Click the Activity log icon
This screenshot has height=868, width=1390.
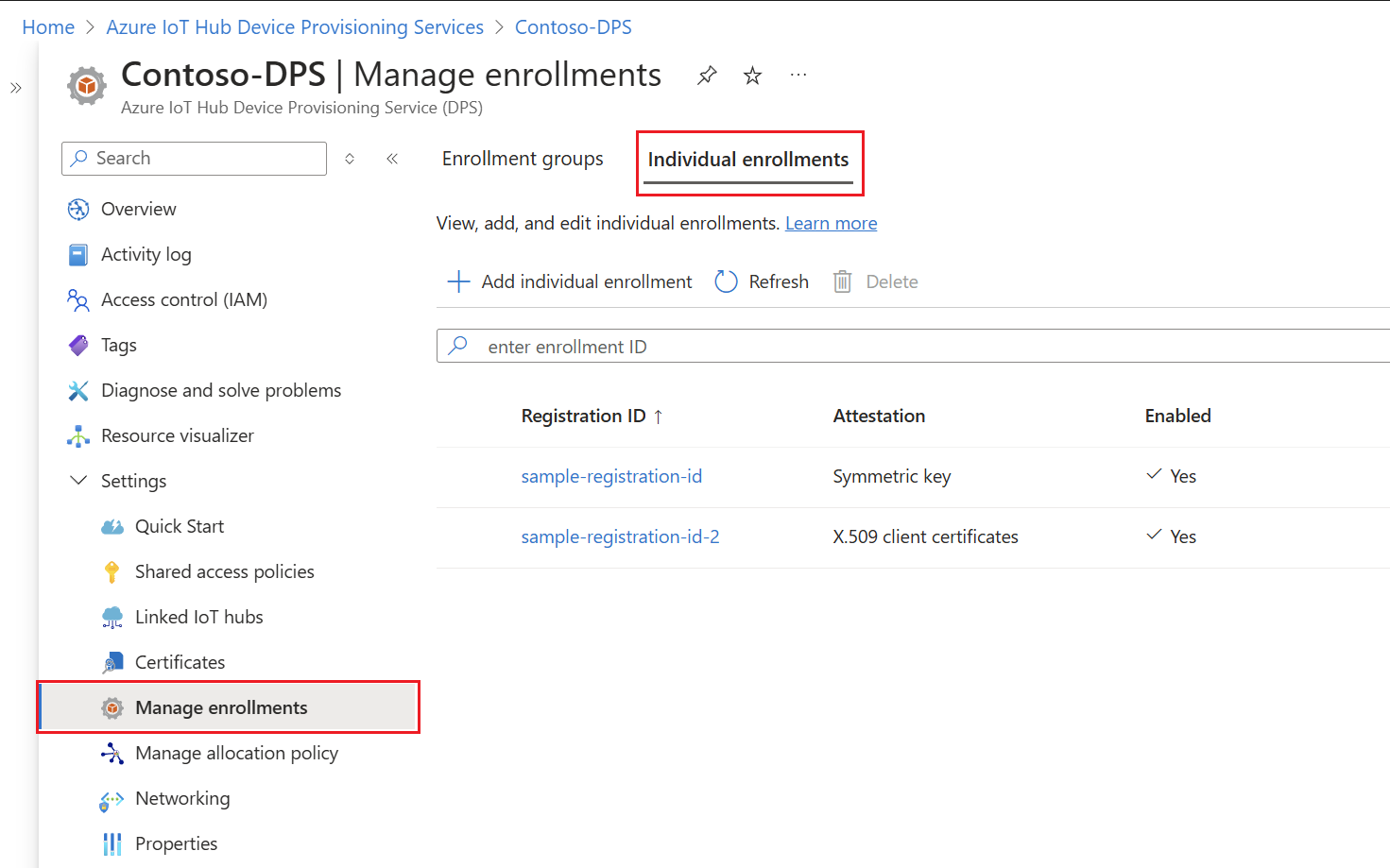tap(78, 254)
